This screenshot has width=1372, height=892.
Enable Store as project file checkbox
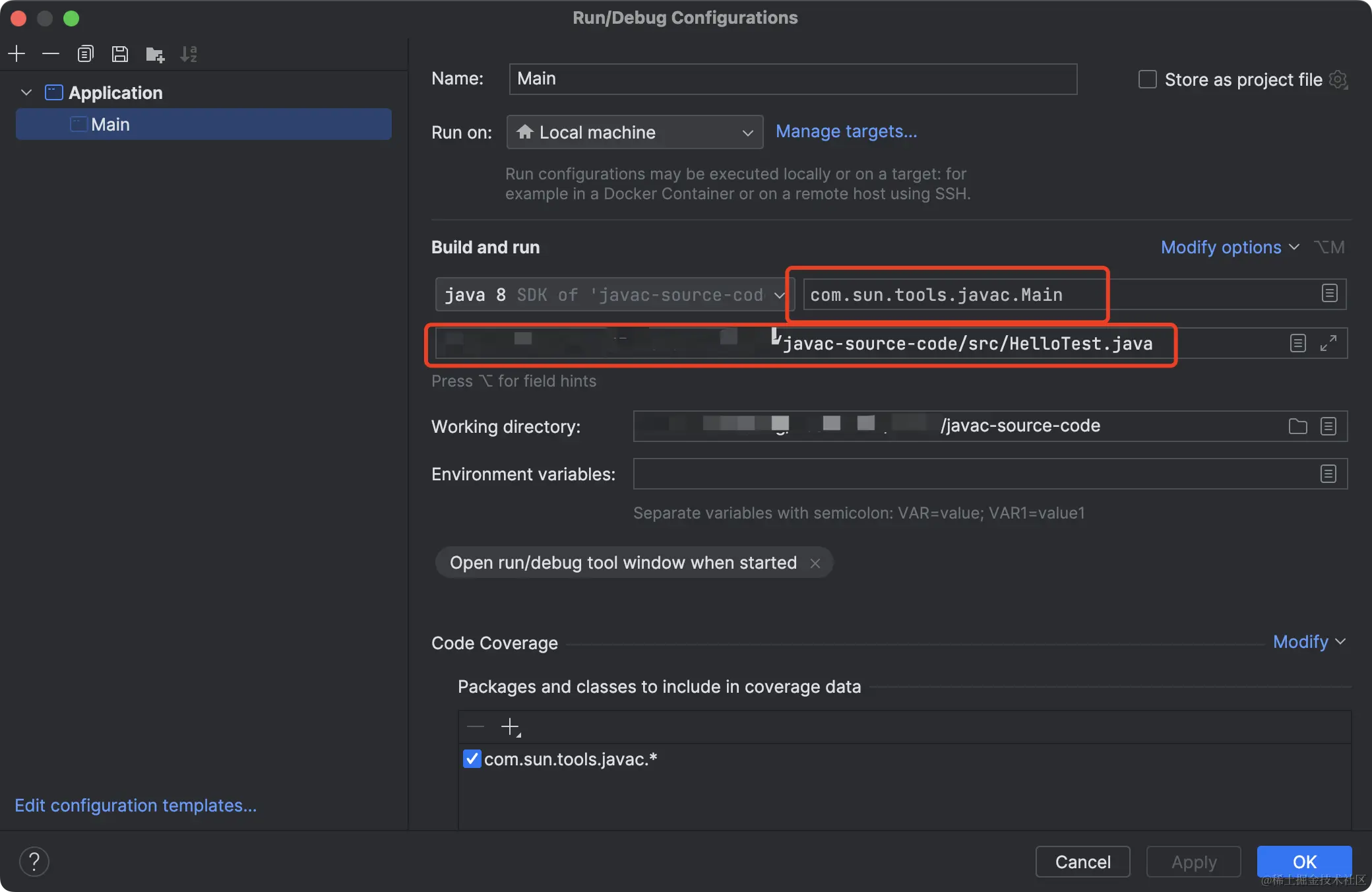(1148, 80)
